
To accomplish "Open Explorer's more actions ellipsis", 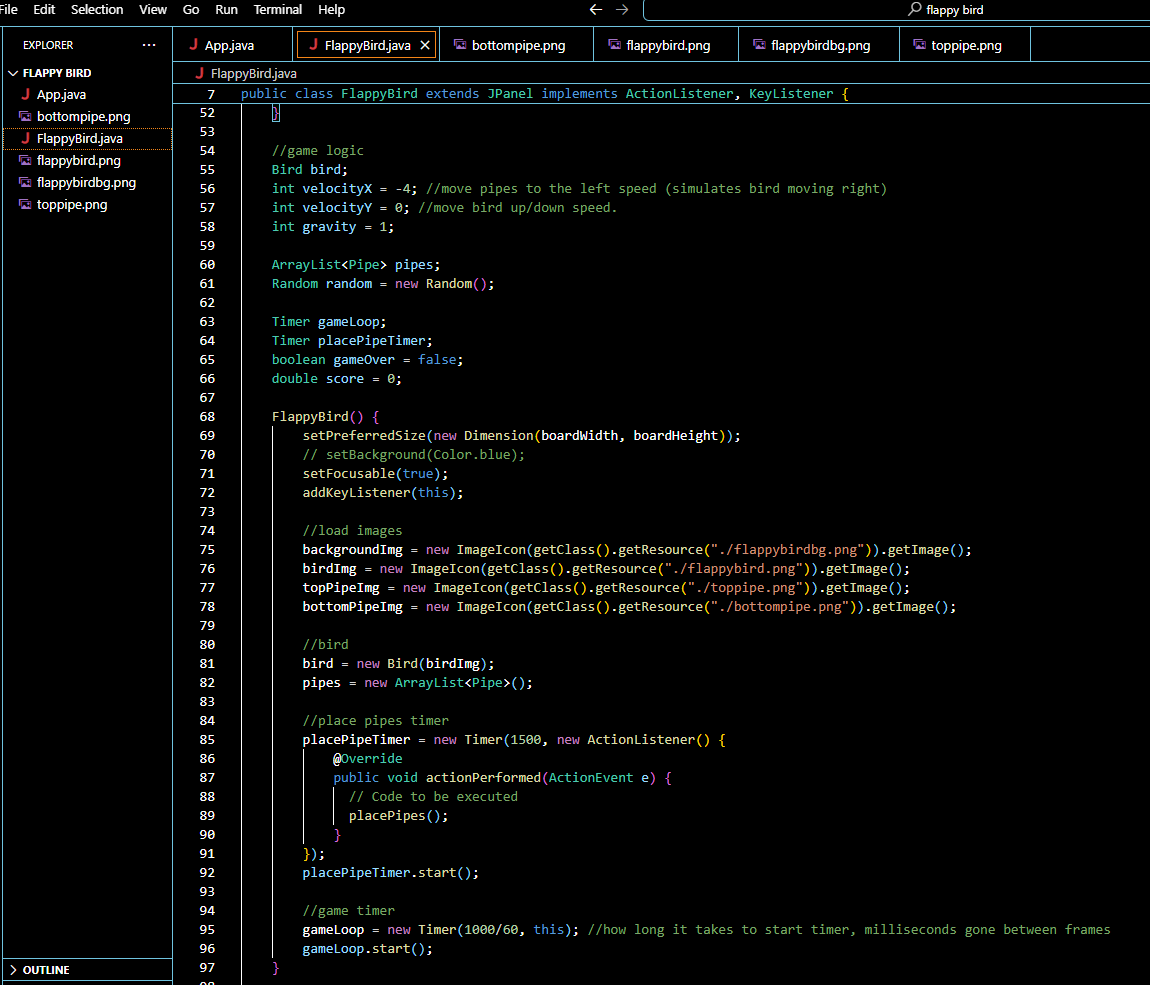I will pos(149,45).
